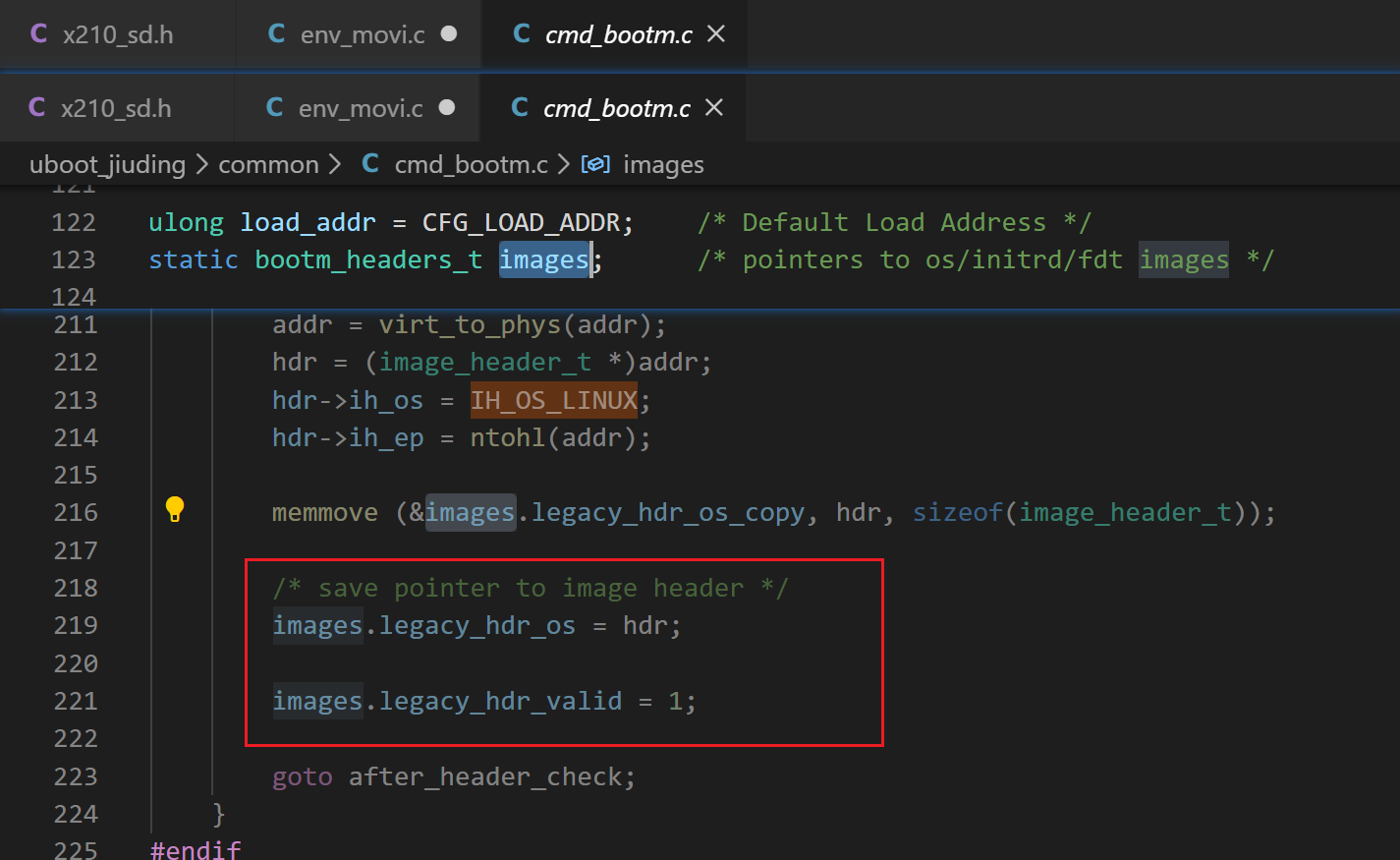Click the image_header_t cast on line 212
The height and width of the screenshot is (860, 1400).
click(485, 363)
